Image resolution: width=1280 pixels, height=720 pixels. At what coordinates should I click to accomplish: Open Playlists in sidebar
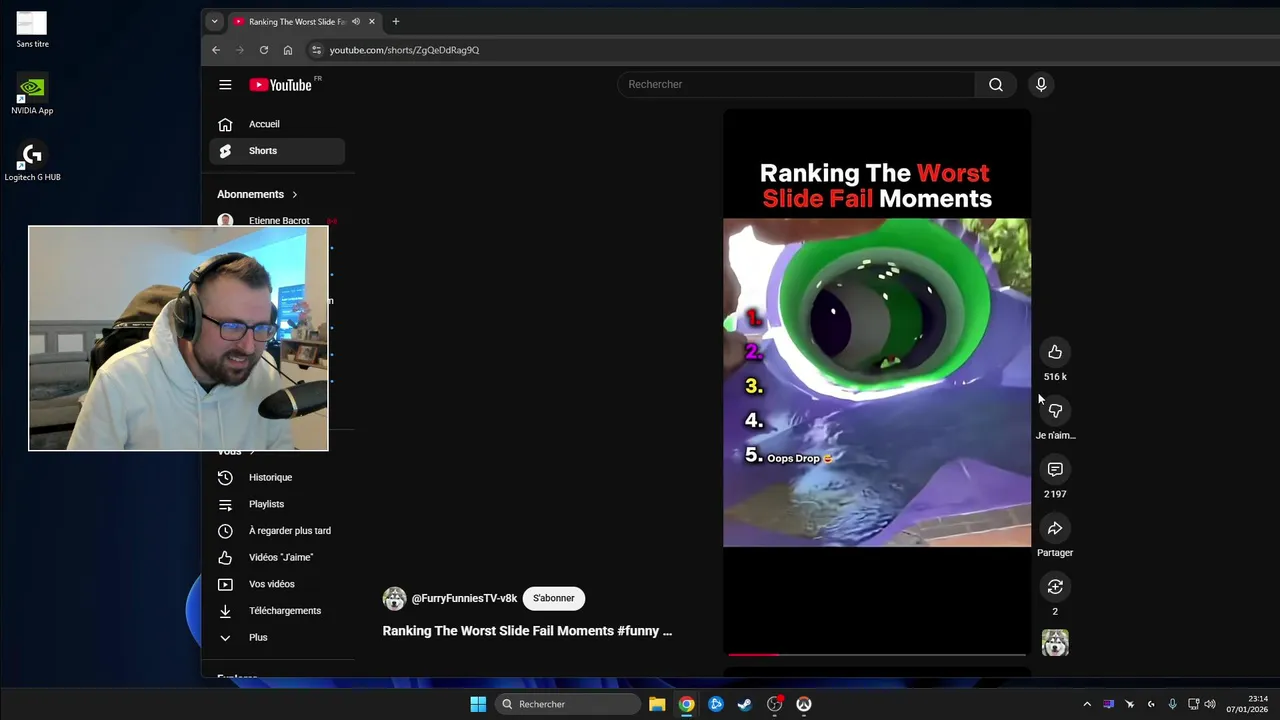(277, 504)
